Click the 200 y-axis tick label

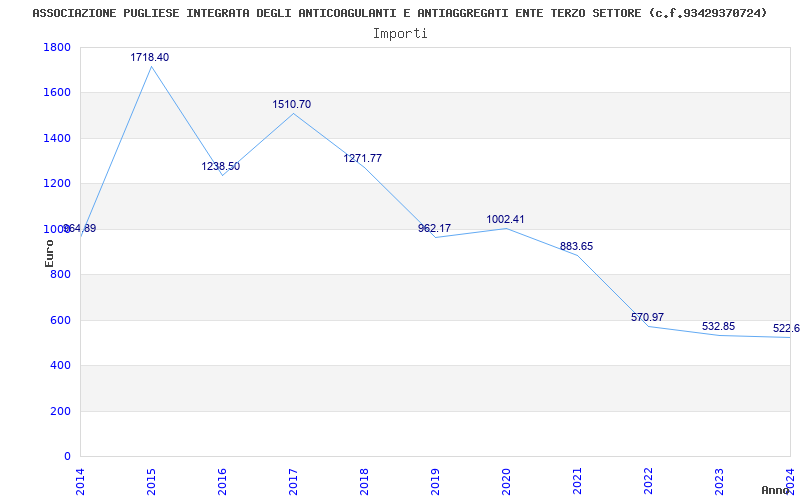click(60, 411)
